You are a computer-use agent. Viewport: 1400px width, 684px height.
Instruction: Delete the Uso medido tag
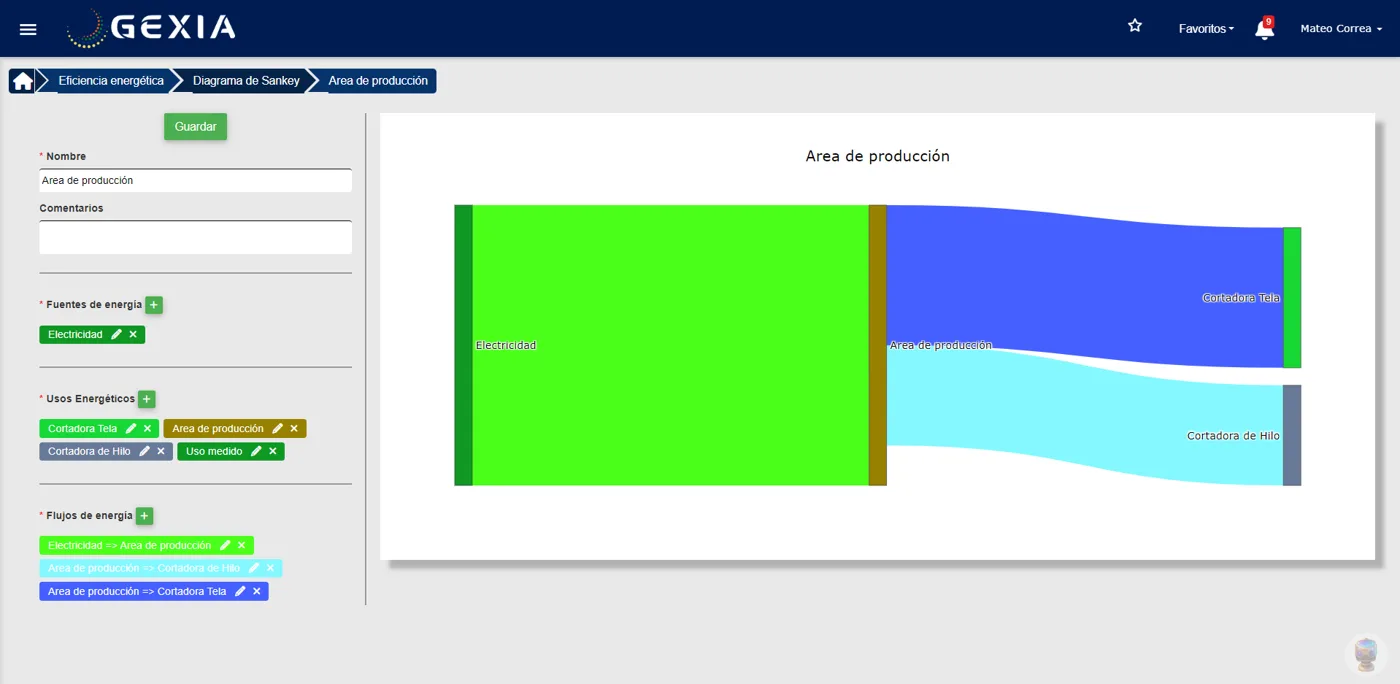coord(273,451)
